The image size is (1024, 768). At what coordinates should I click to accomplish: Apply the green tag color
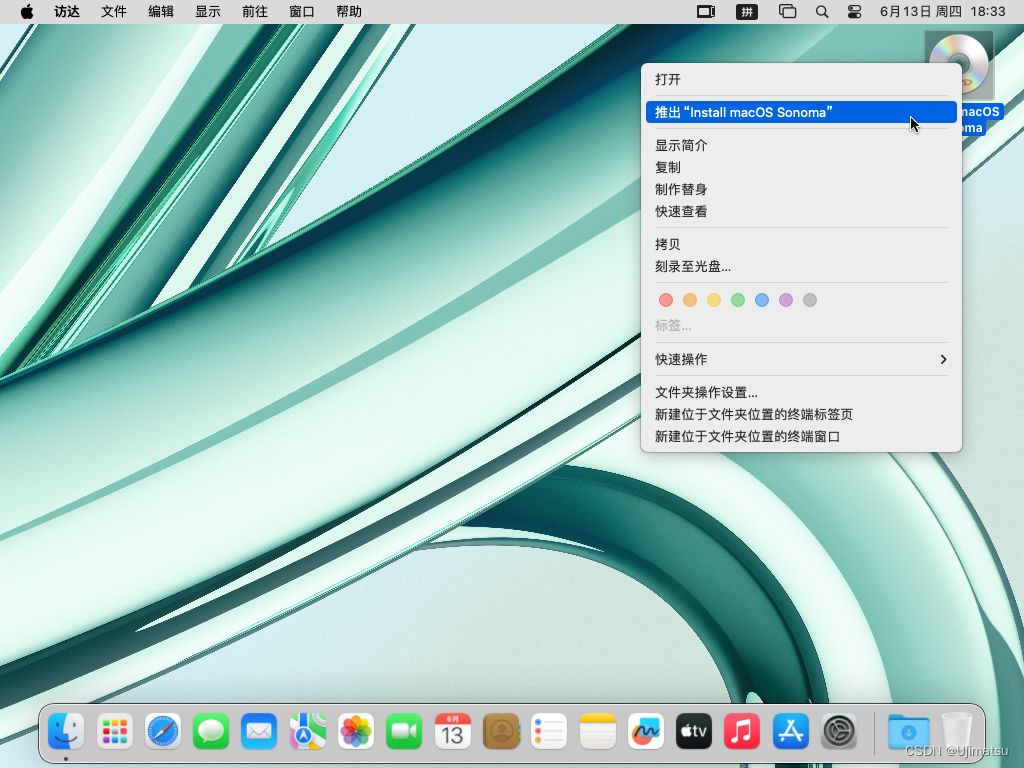738,300
